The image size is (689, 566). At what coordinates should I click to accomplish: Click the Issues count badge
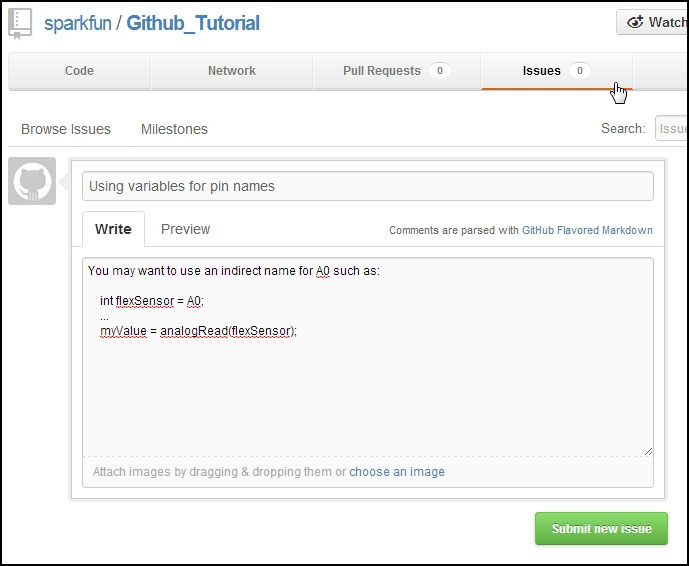click(x=579, y=71)
